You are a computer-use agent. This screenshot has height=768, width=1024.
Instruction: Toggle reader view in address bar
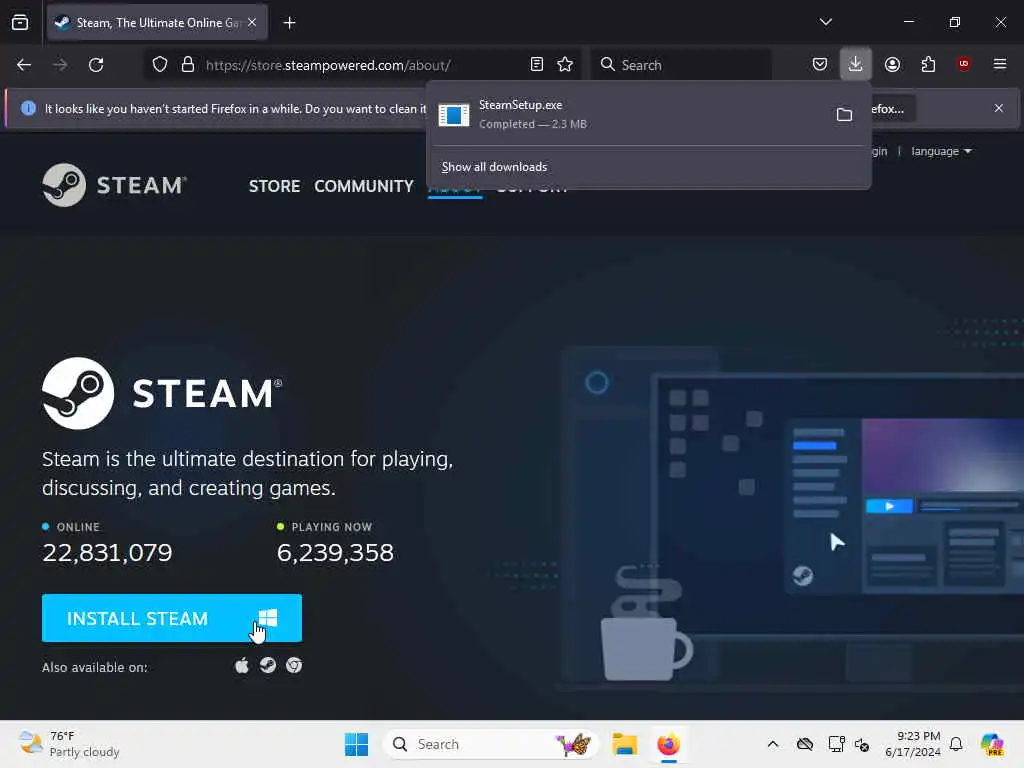[537, 64]
